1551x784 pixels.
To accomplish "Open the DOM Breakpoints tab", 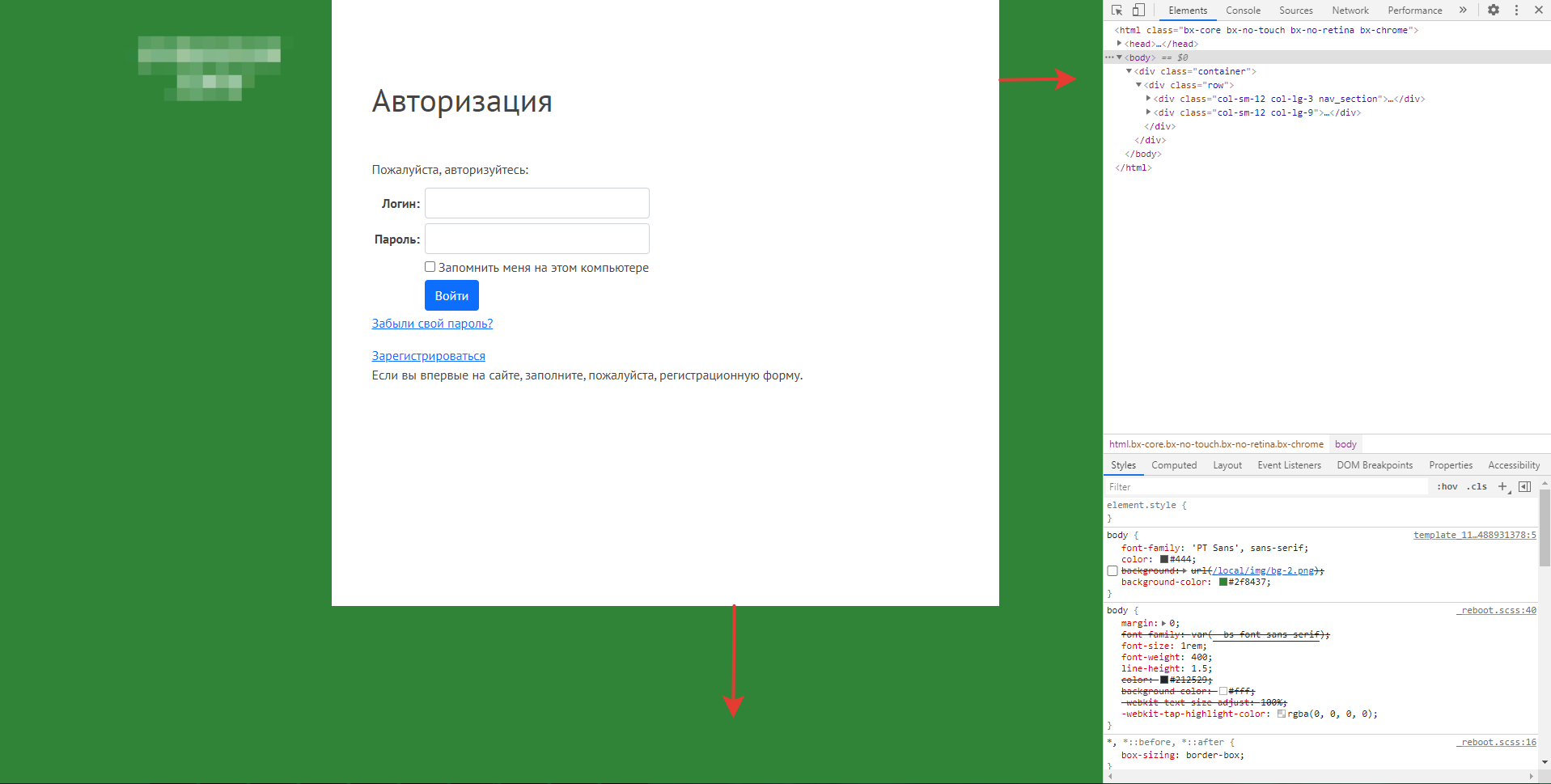I will (1375, 465).
